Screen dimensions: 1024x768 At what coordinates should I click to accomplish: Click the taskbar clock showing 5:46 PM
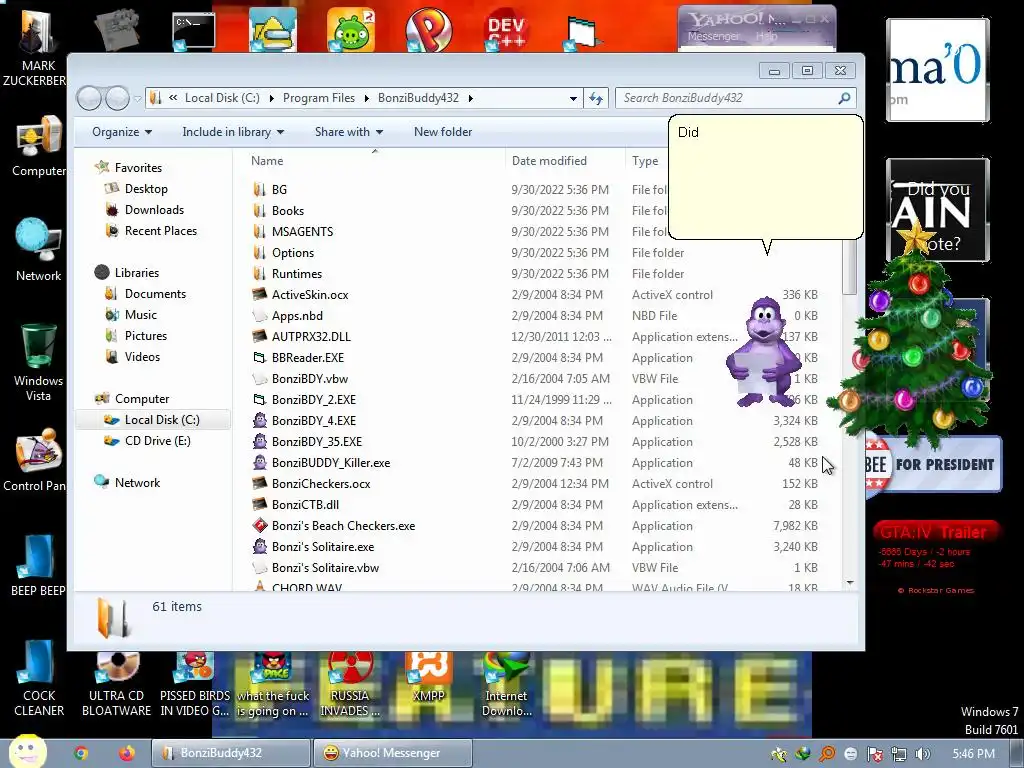point(973,754)
